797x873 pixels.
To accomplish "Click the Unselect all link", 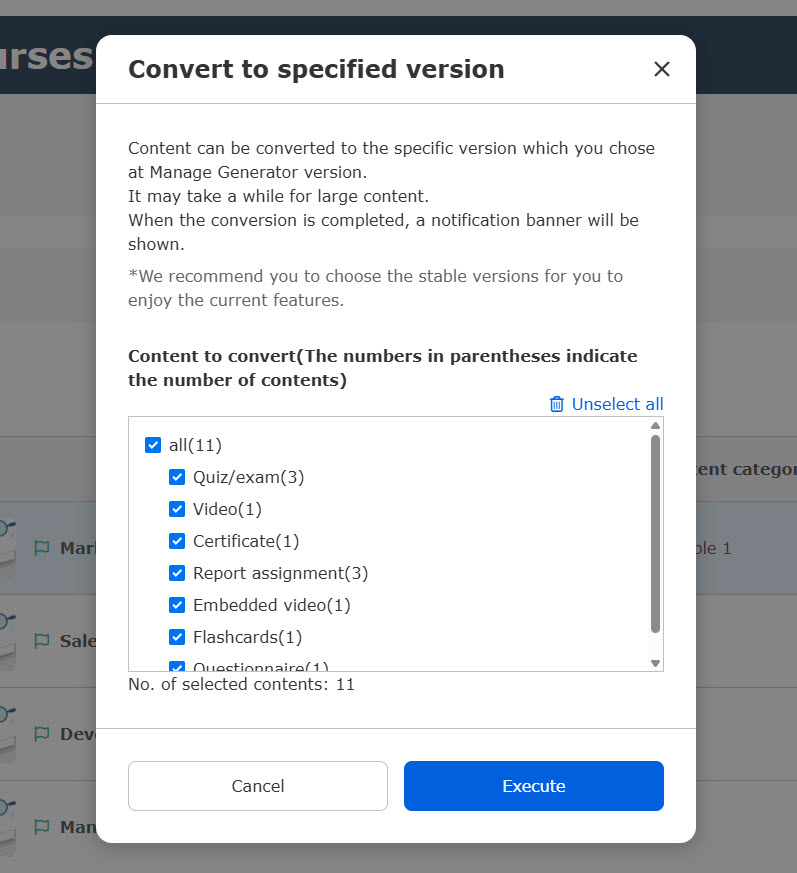I will tap(618, 404).
